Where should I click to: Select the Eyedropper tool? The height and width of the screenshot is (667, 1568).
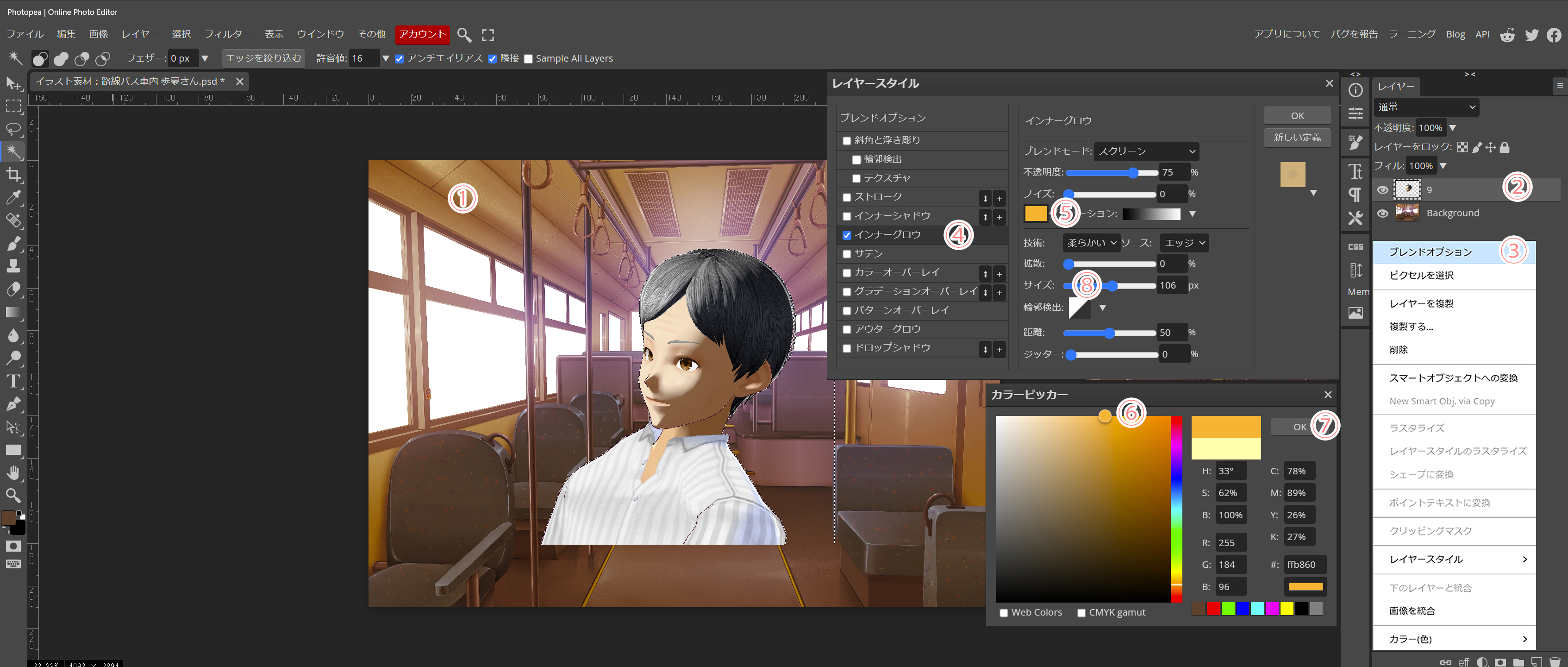tap(13, 197)
